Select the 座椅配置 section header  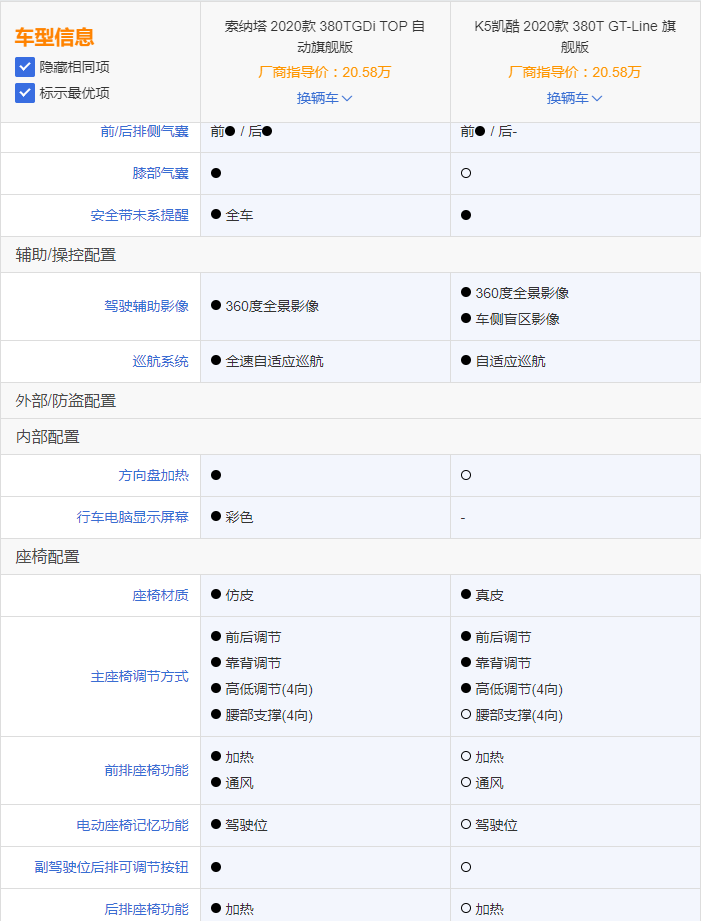[350, 556]
